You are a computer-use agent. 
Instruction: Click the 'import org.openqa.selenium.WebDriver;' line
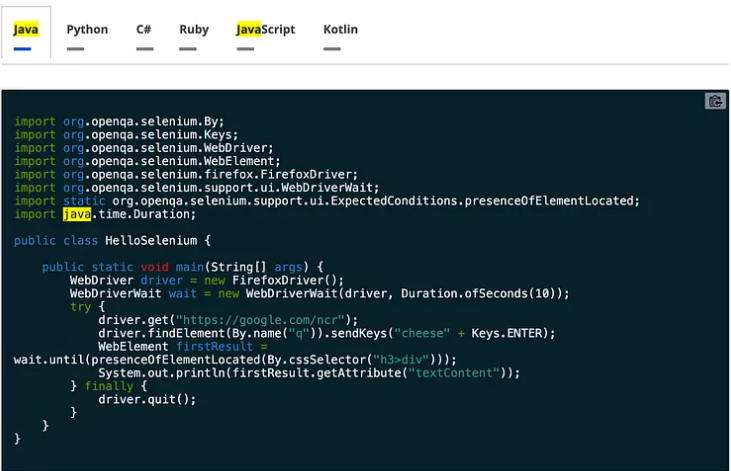[144, 148]
